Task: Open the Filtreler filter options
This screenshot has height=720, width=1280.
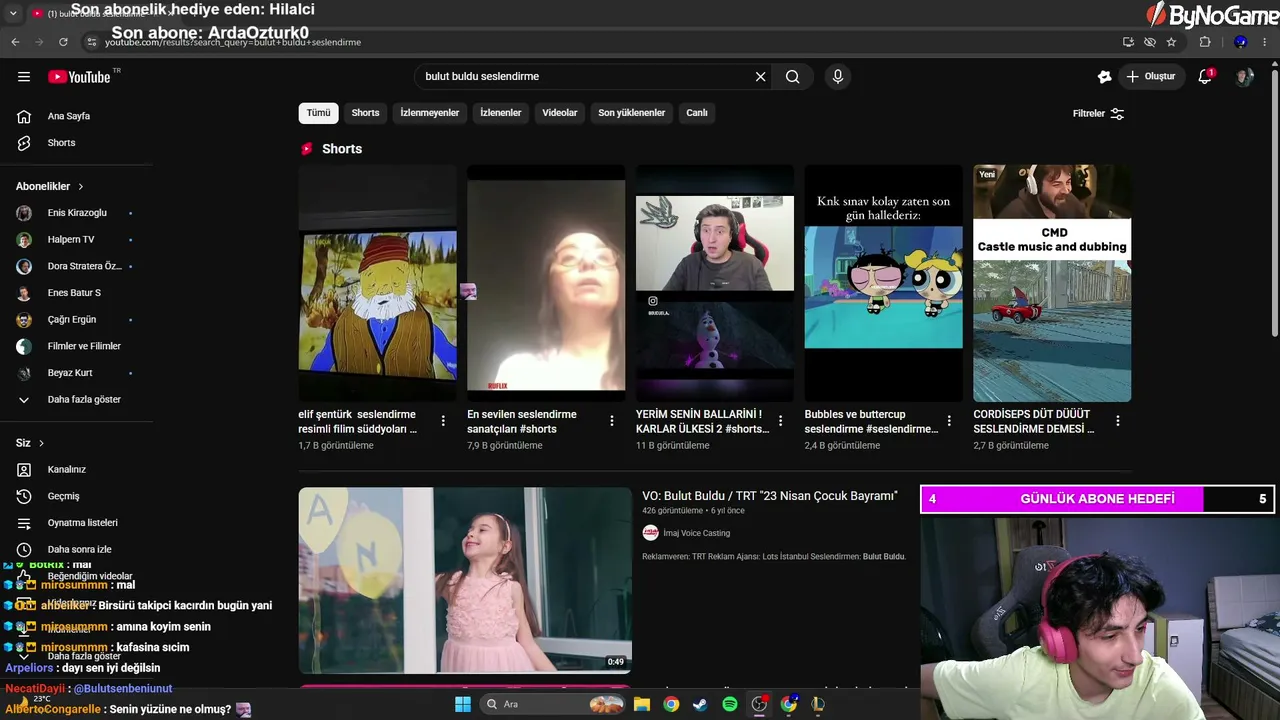Action: pos(1099,114)
